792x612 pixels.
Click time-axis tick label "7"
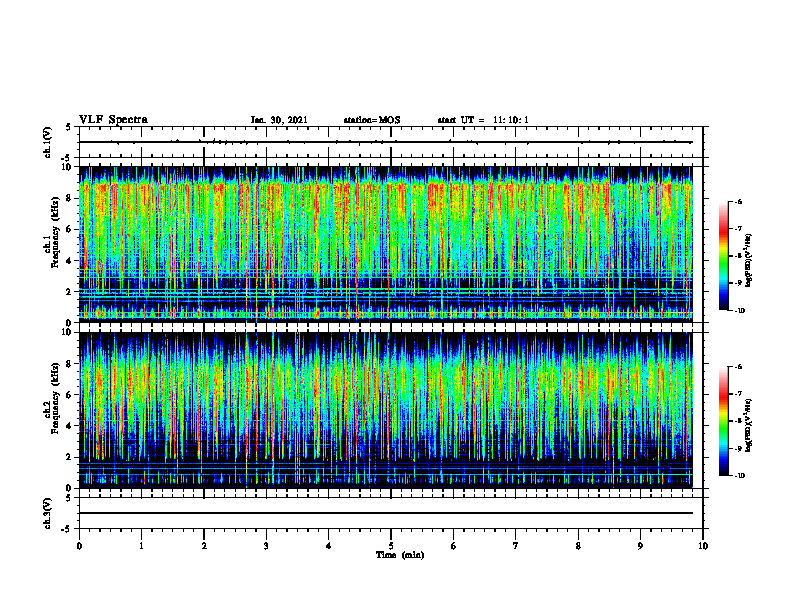(x=516, y=546)
